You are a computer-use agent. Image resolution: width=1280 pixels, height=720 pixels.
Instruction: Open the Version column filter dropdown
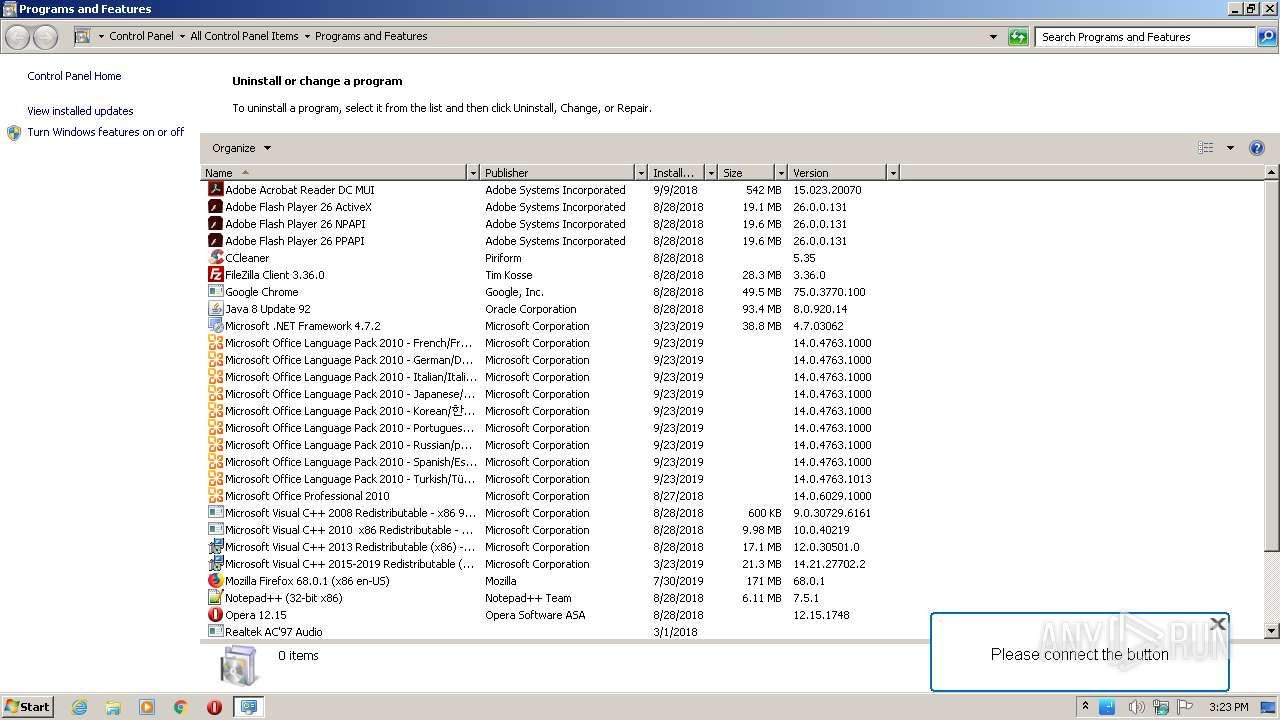coord(893,173)
